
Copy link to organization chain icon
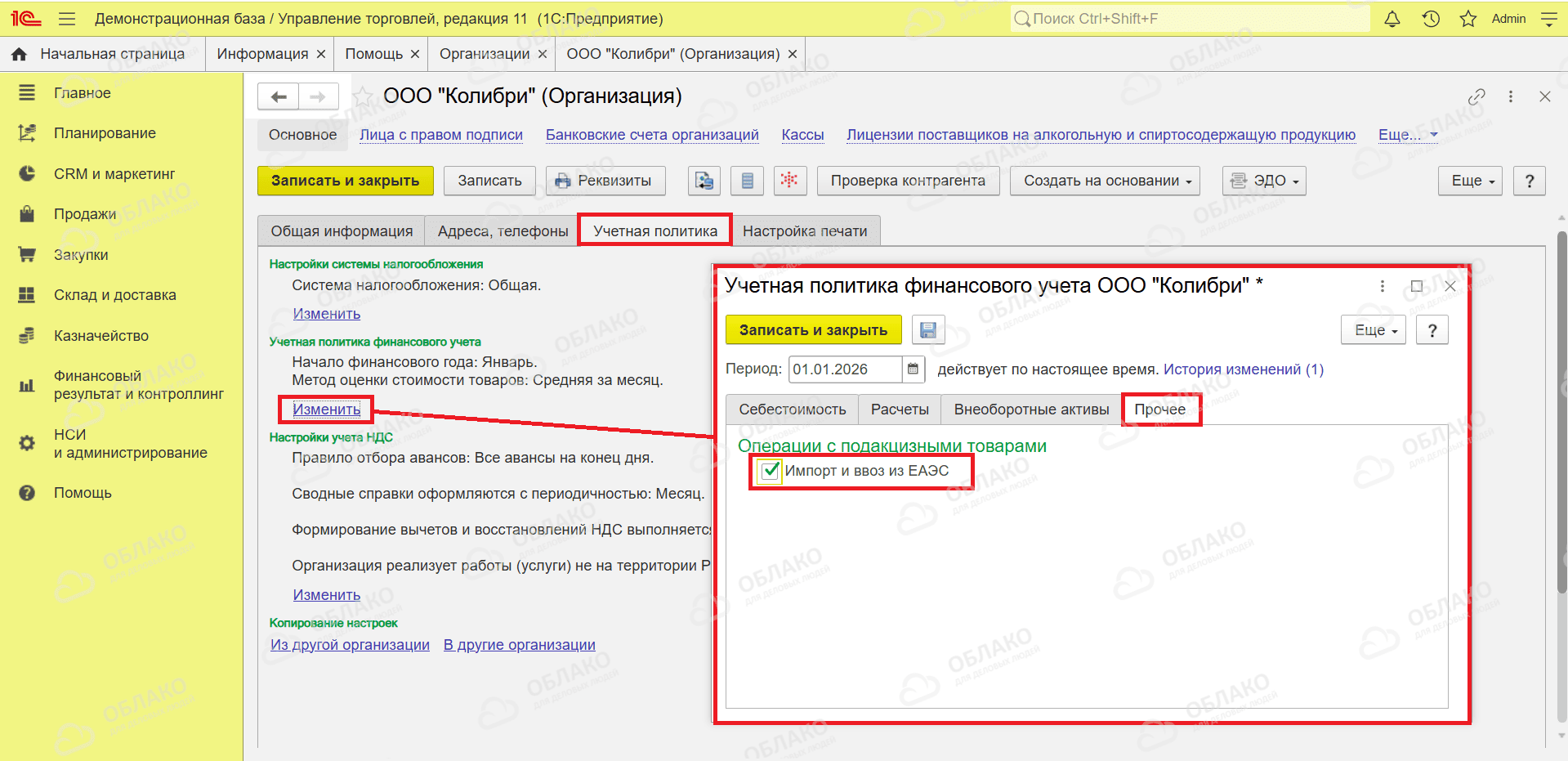1476,96
